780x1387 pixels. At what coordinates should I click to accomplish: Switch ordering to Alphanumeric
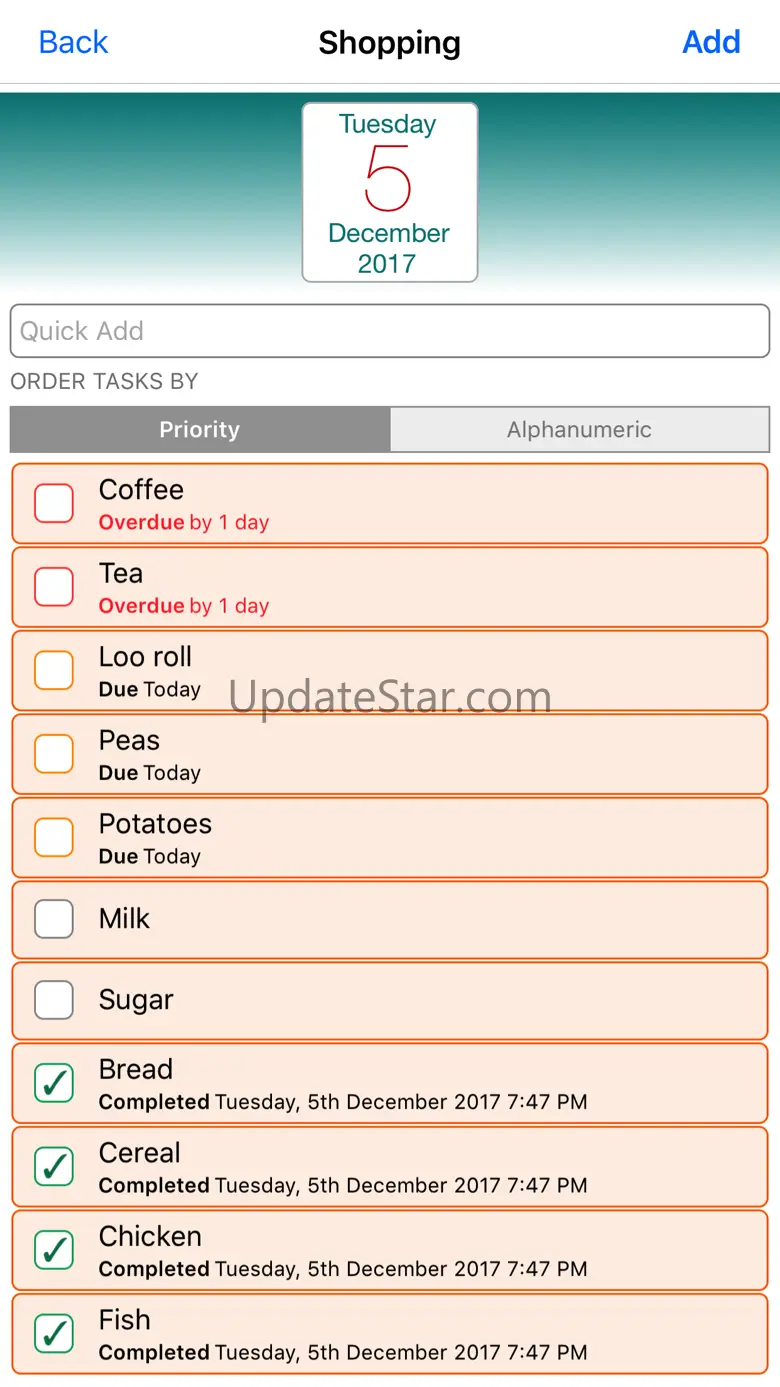pos(579,430)
